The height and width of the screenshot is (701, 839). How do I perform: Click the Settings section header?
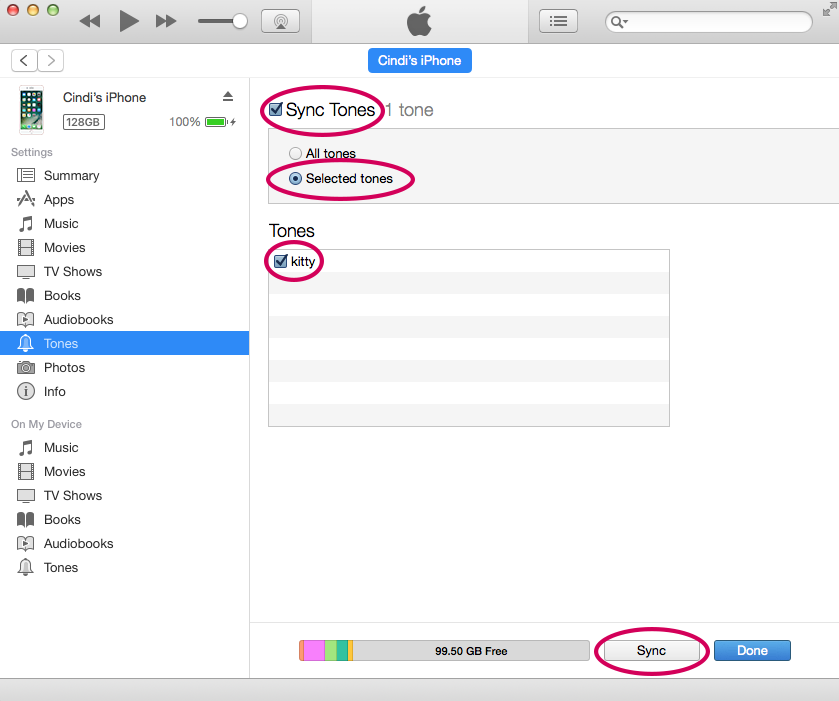[x=32, y=153]
